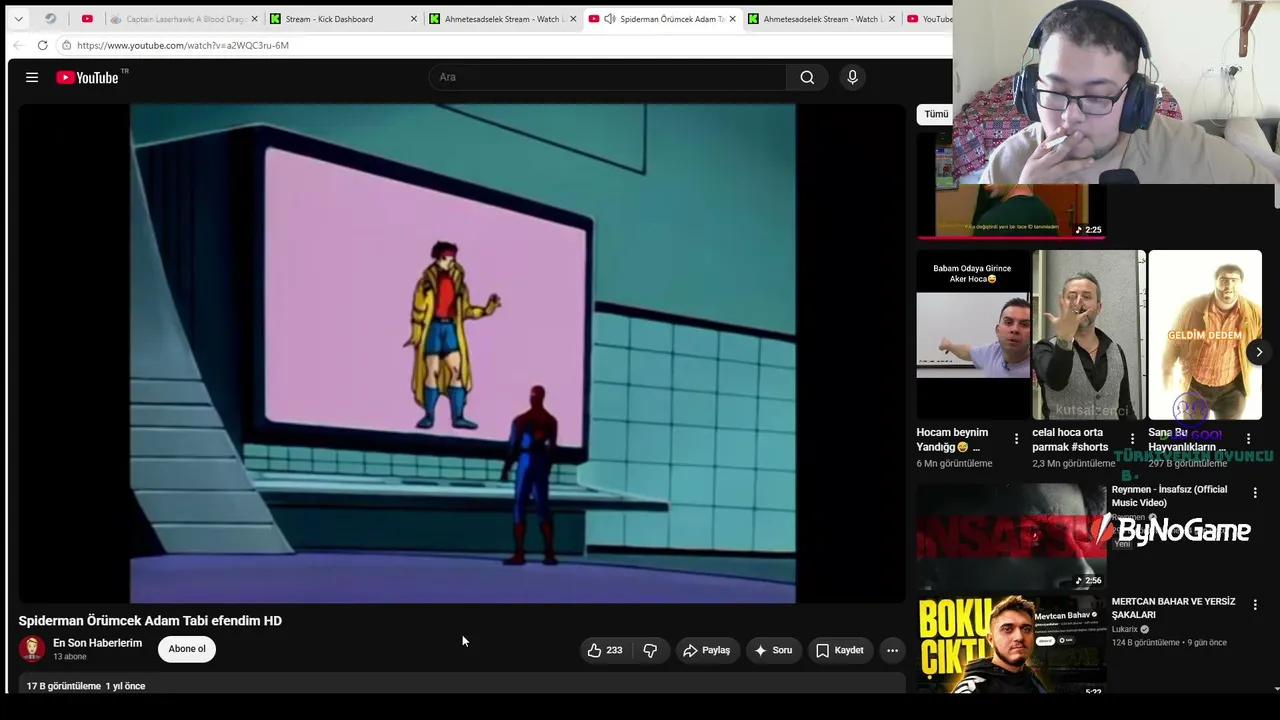Viewport: 1280px width, 720px height.
Task: Open the site information icon beside the URL
Action: (x=66, y=45)
